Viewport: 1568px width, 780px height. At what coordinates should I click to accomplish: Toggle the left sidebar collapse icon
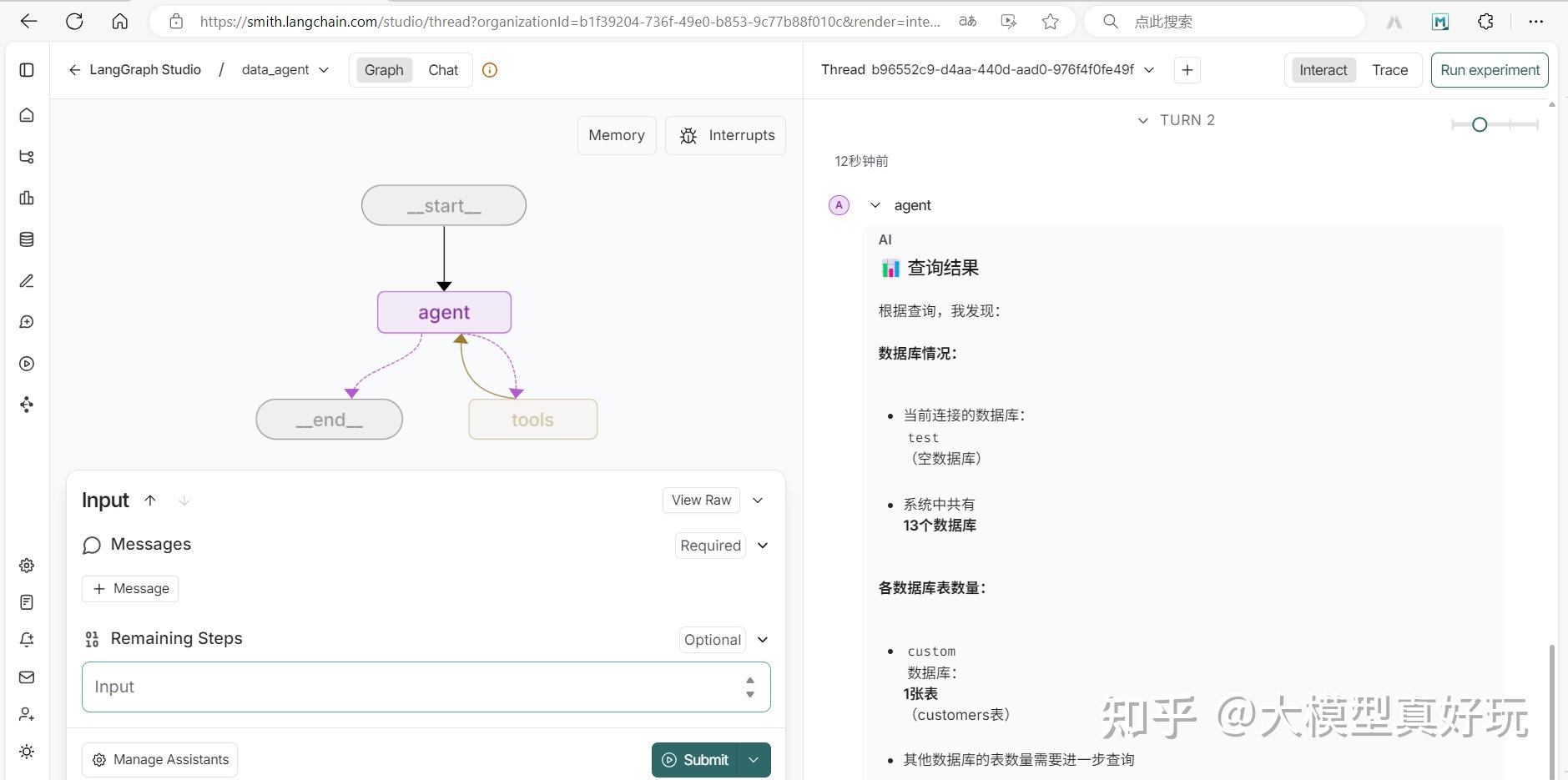(x=26, y=70)
